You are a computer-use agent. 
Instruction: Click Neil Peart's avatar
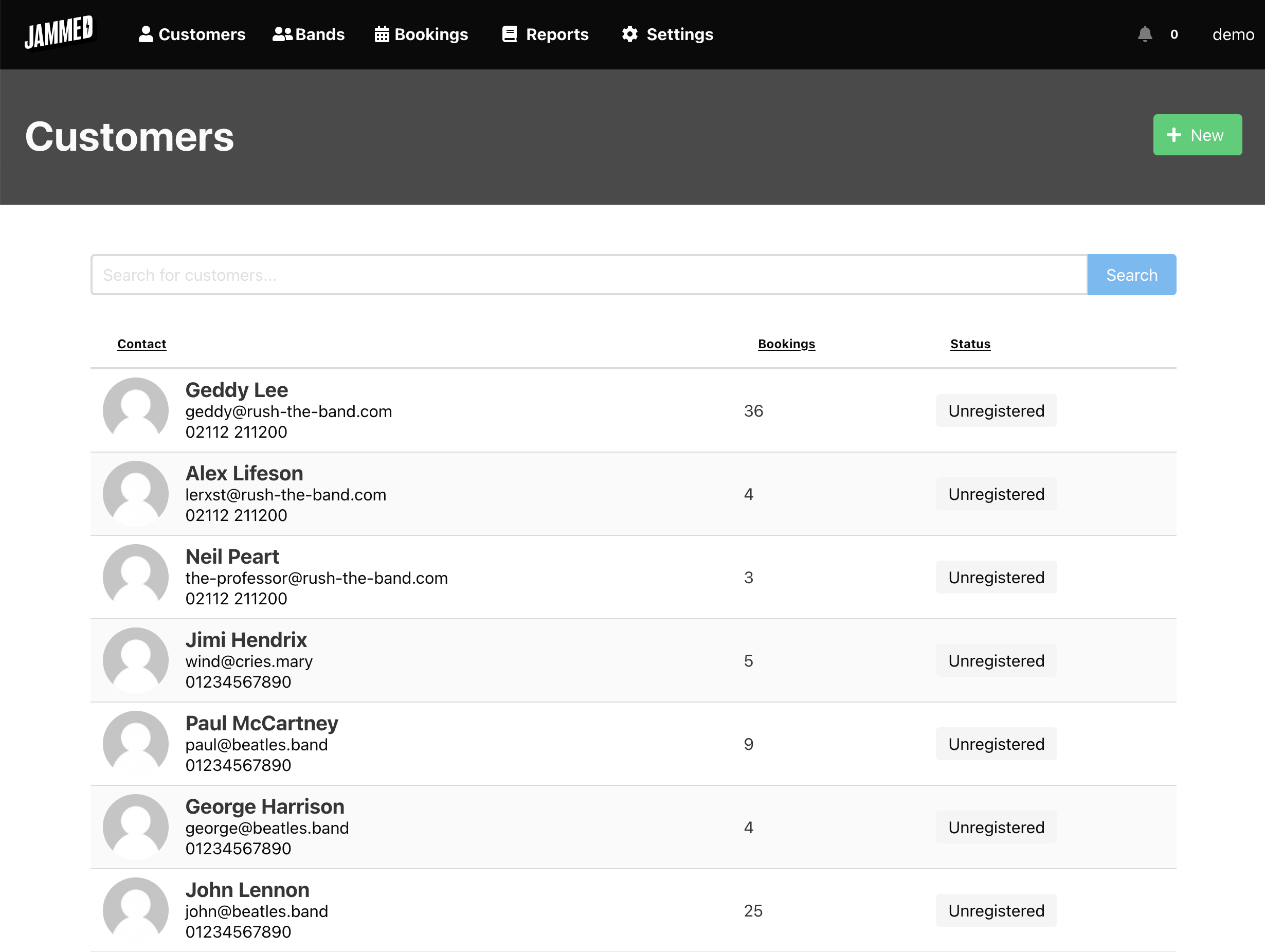point(136,577)
